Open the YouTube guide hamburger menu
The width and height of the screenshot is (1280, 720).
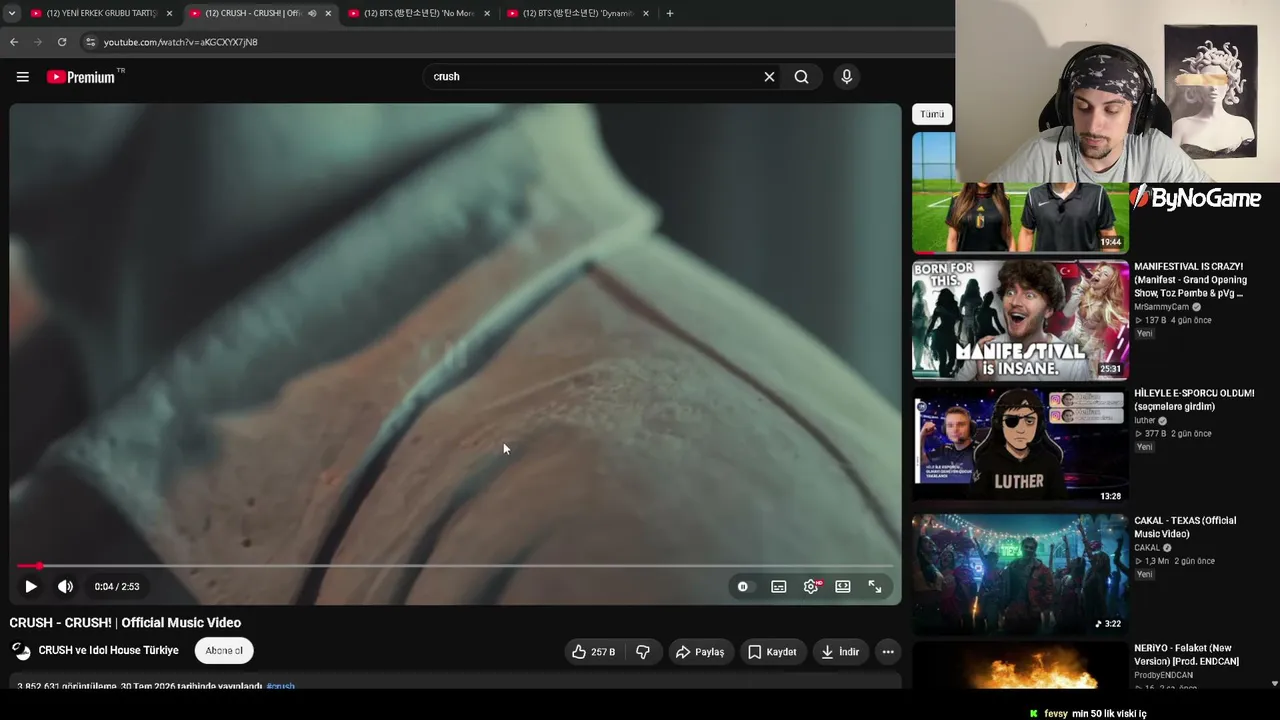coord(22,77)
